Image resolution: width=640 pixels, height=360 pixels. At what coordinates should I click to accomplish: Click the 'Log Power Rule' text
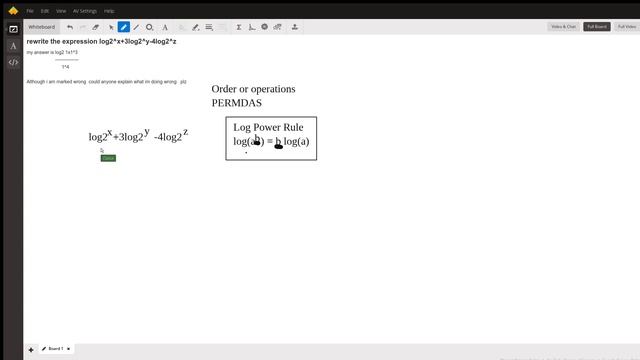(268, 127)
